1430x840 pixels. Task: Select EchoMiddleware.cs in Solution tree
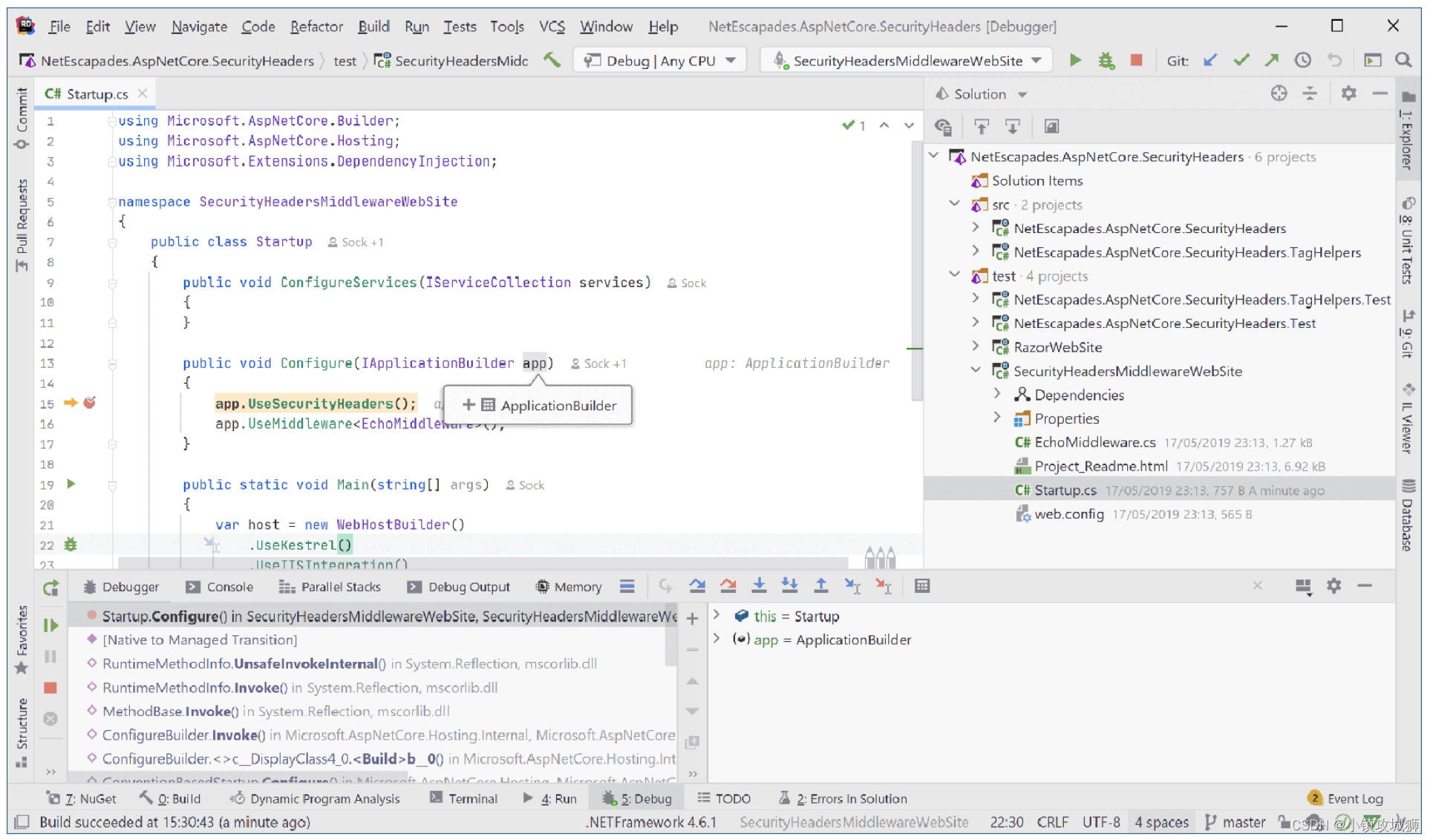[x=1094, y=442]
